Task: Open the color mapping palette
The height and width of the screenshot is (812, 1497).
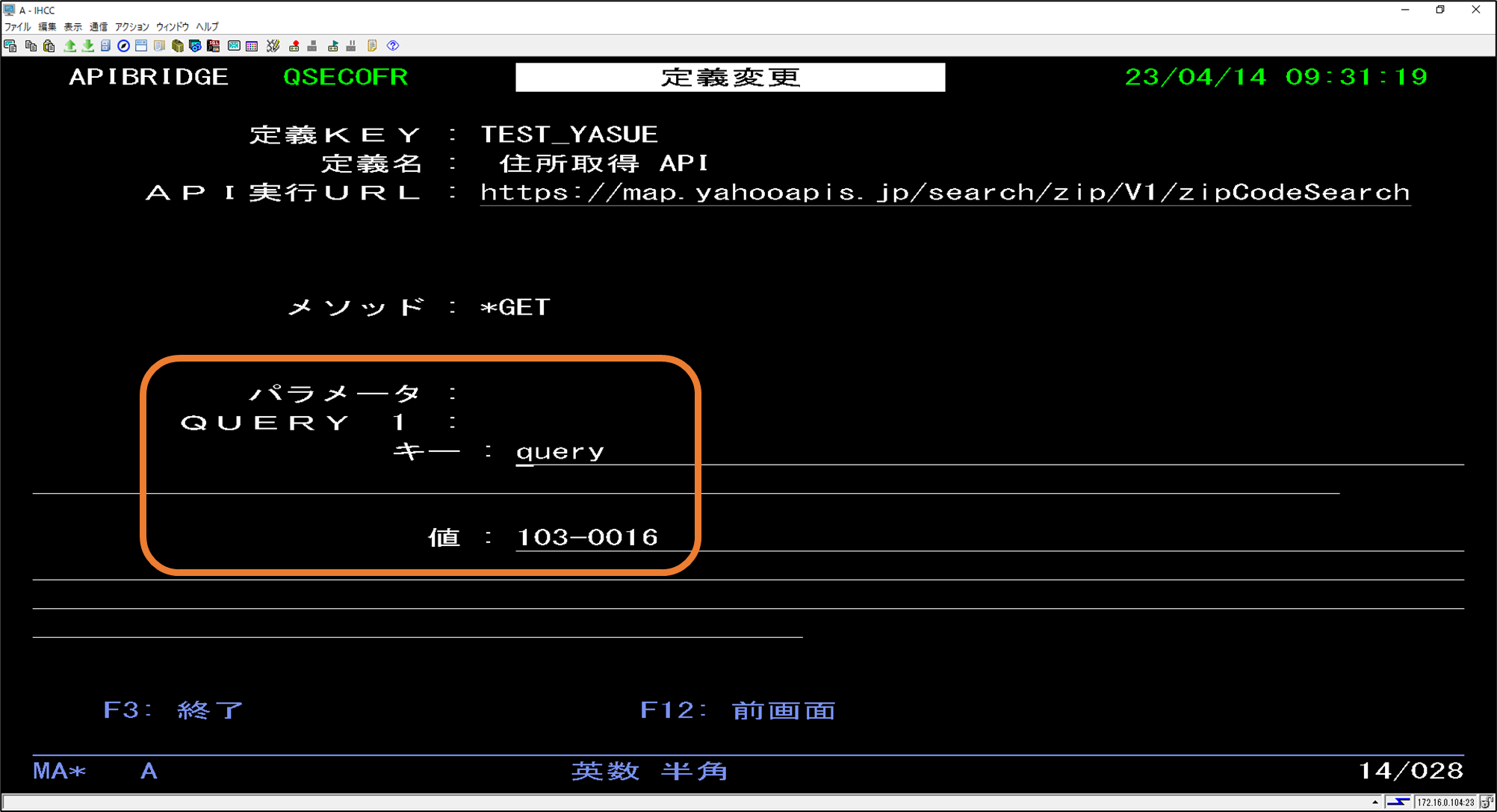Action: 251,46
